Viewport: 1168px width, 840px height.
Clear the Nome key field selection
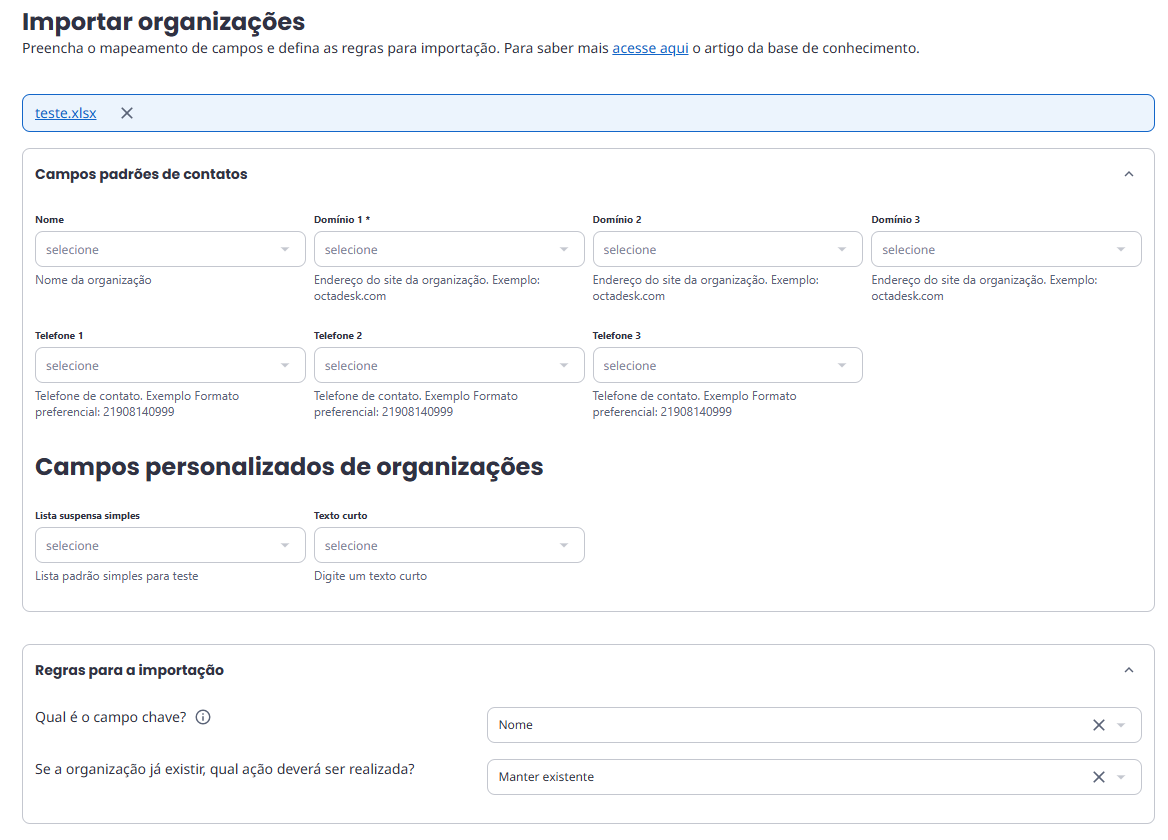tap(1099, 725)
